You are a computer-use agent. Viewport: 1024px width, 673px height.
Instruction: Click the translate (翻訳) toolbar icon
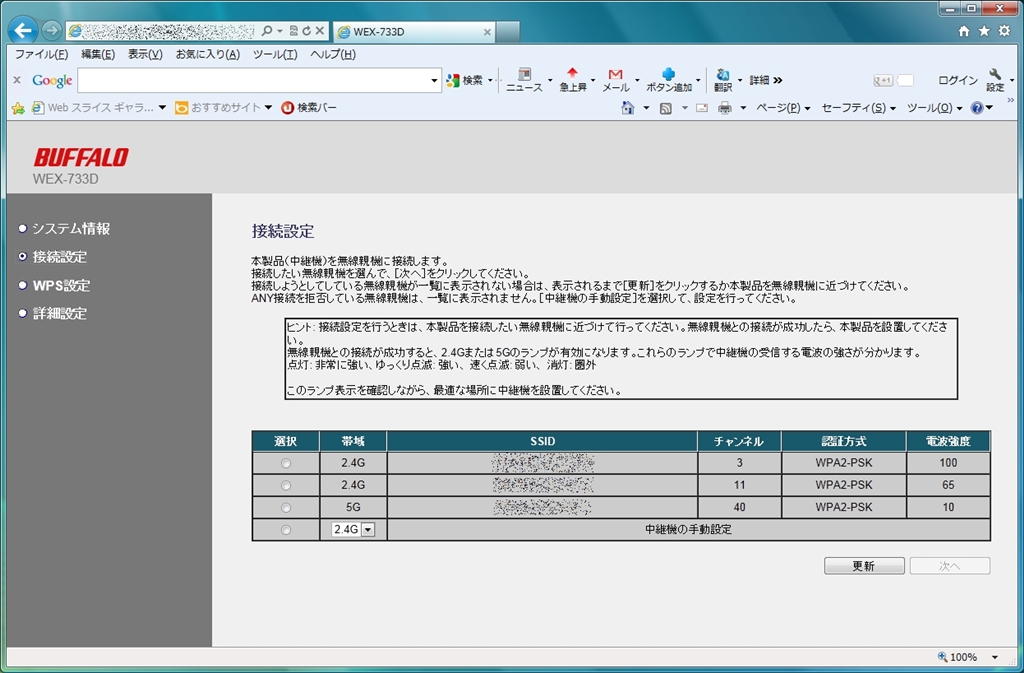click(x=722, y=77)
